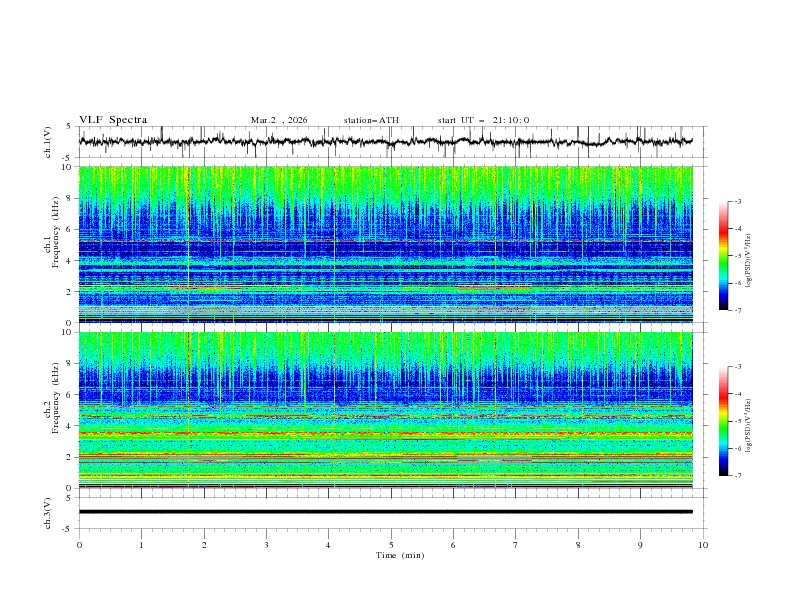Click the '5' tick on the time axis
Viewport: 792px width, 612px height.
click(x=391, y=545)
